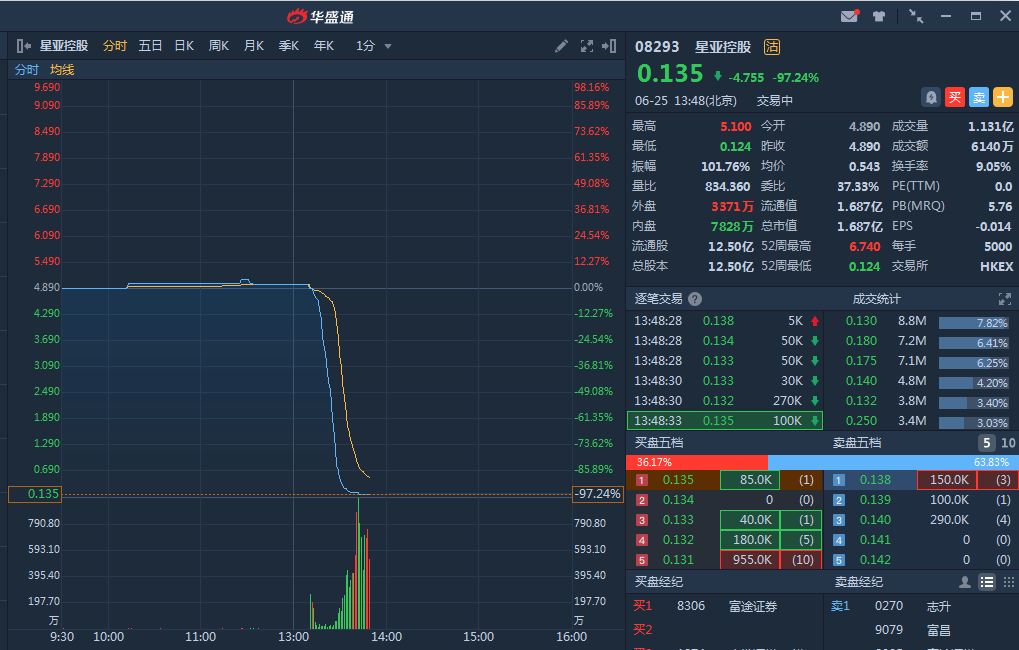Switch to the 月K chart tab
Screen dimensions: 1019x650
pos(253,46)
